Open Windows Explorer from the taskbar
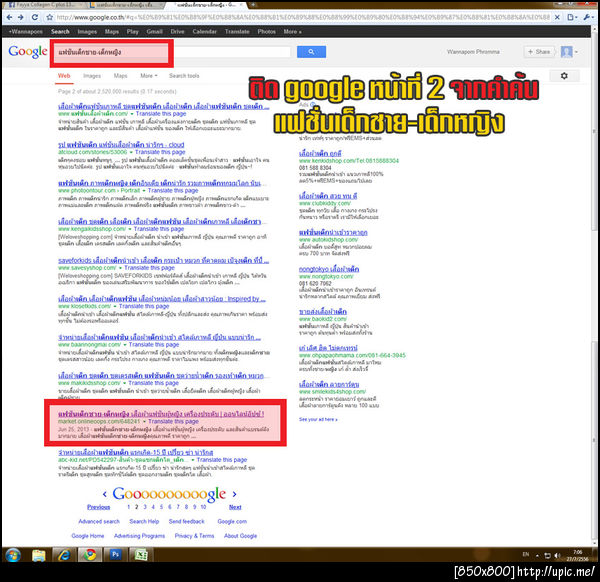Viewport: 600px width, 582px height. (39, 555)
